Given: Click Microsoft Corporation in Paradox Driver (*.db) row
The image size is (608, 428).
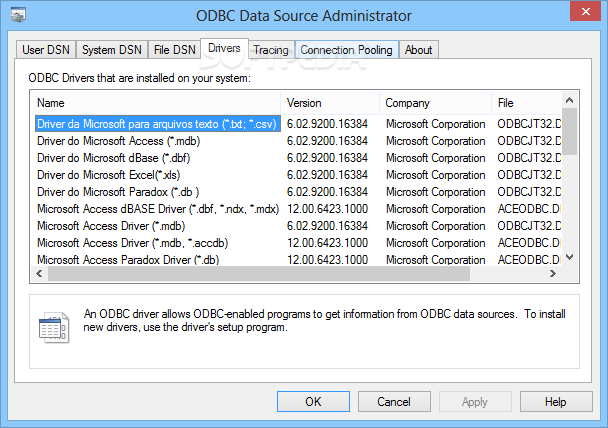Looking at the screenshot, I should (435, 260).
